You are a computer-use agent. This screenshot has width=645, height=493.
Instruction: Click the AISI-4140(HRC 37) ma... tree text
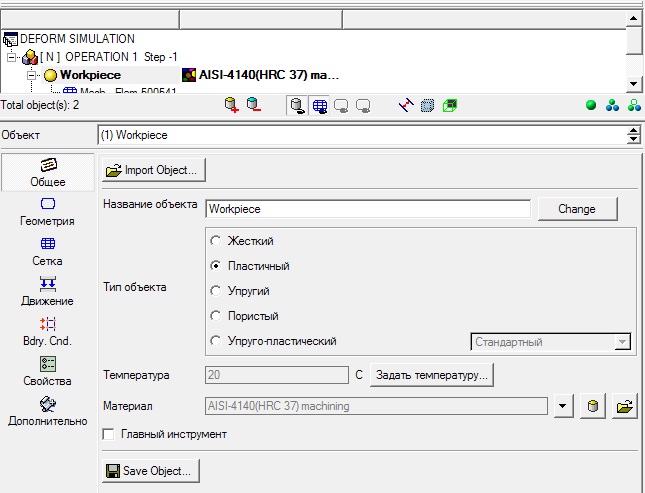pyautogui.click(x=269, y=75)
